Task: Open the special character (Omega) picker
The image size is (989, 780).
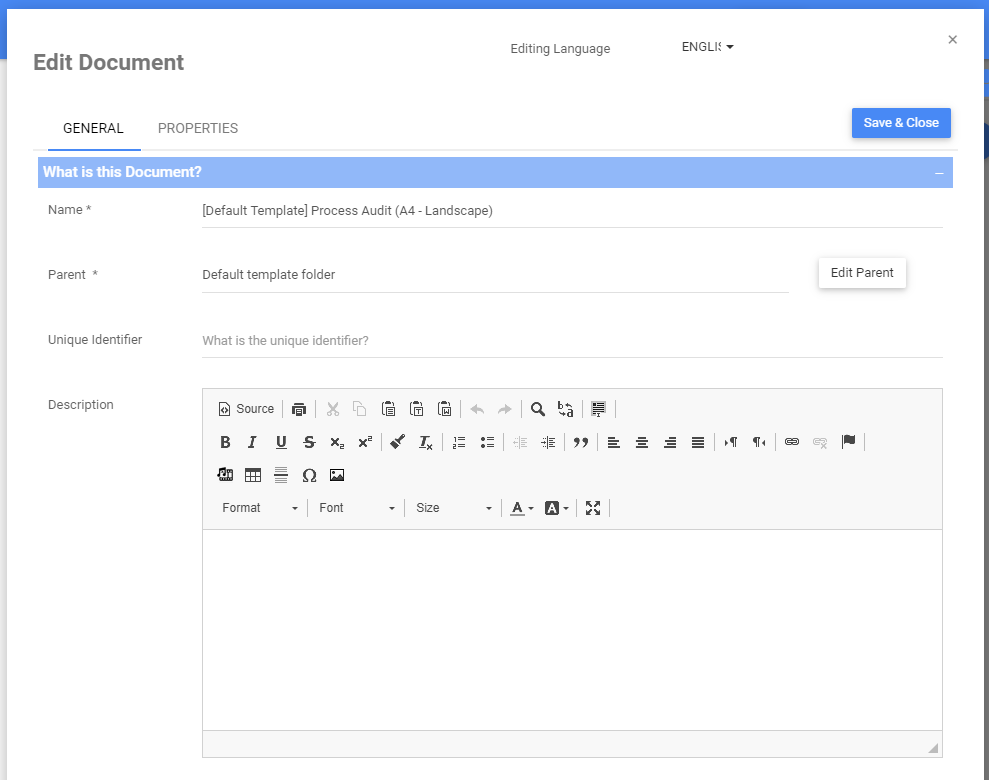Action: click(309, 475)
